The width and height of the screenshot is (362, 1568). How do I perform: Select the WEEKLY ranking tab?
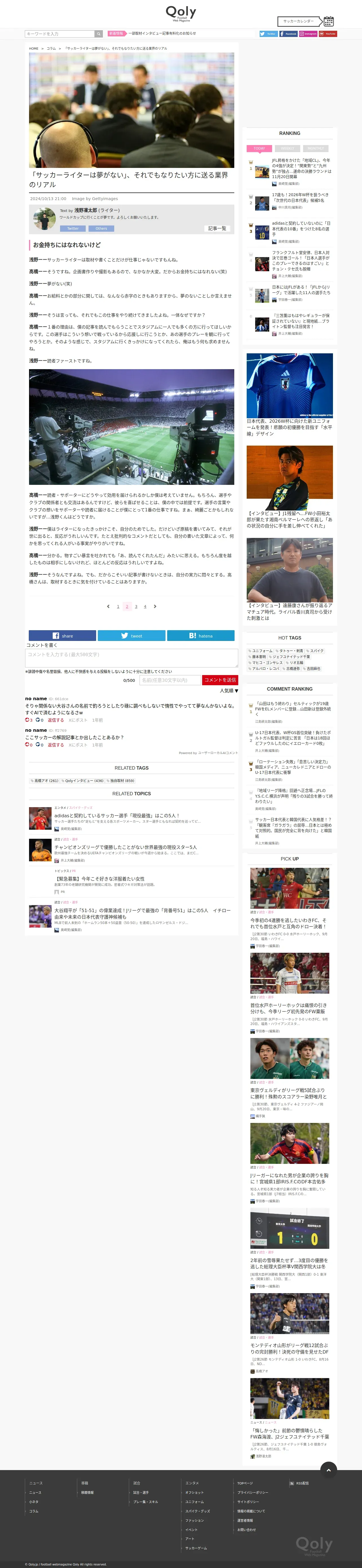[x=287, y=148]
